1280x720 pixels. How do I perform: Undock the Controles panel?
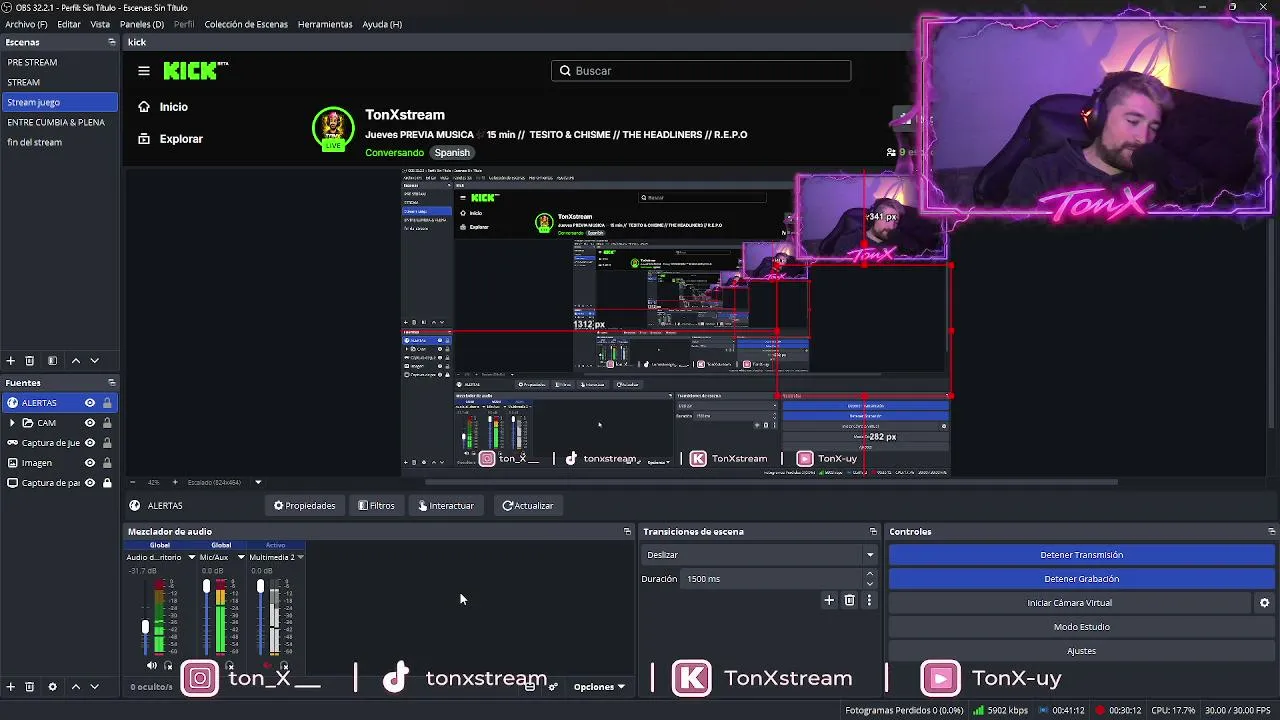click(x=1271, y=531)
